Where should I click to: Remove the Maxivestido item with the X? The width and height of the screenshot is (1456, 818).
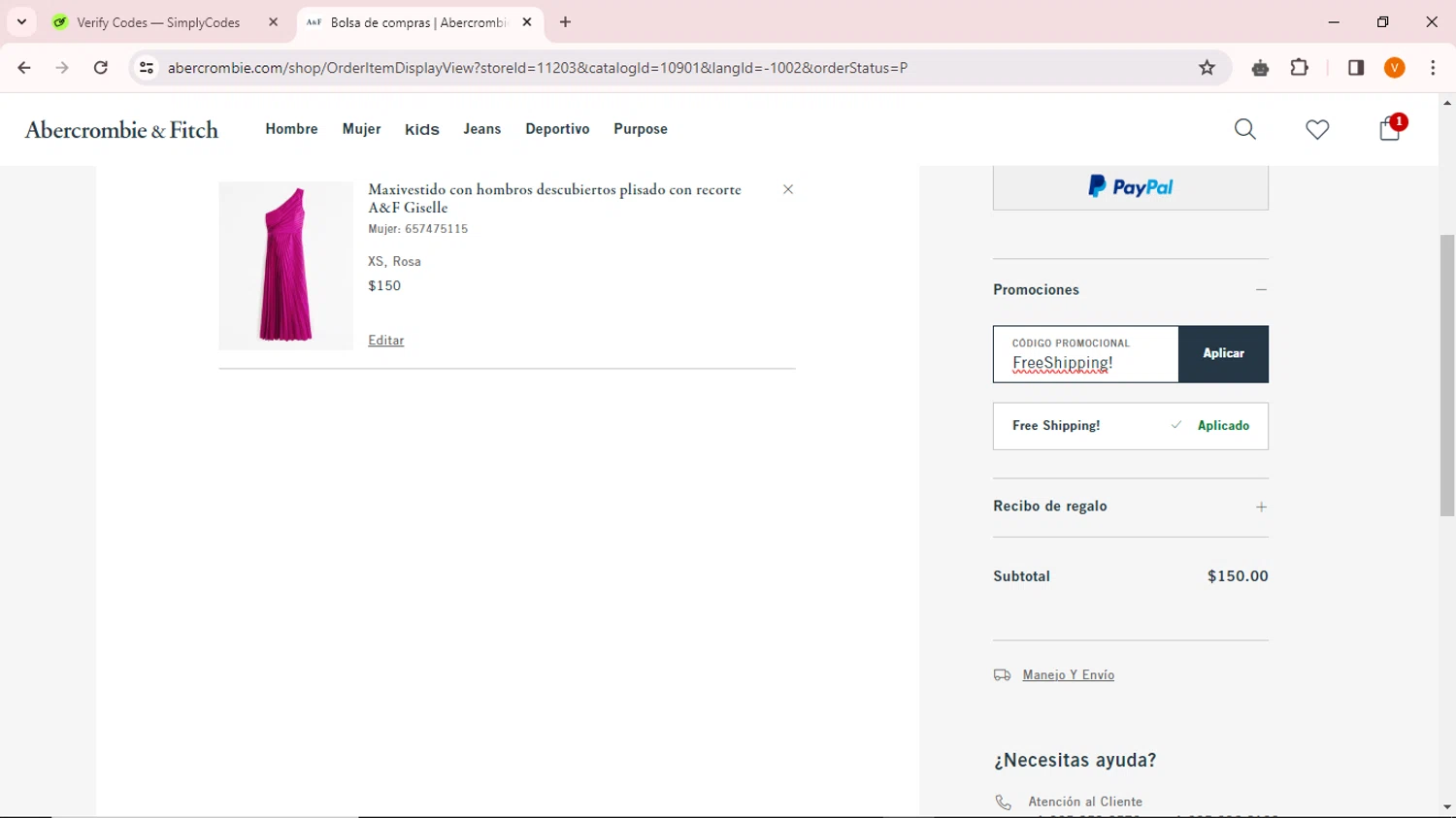pyautogui.click(x=788, y=189)
